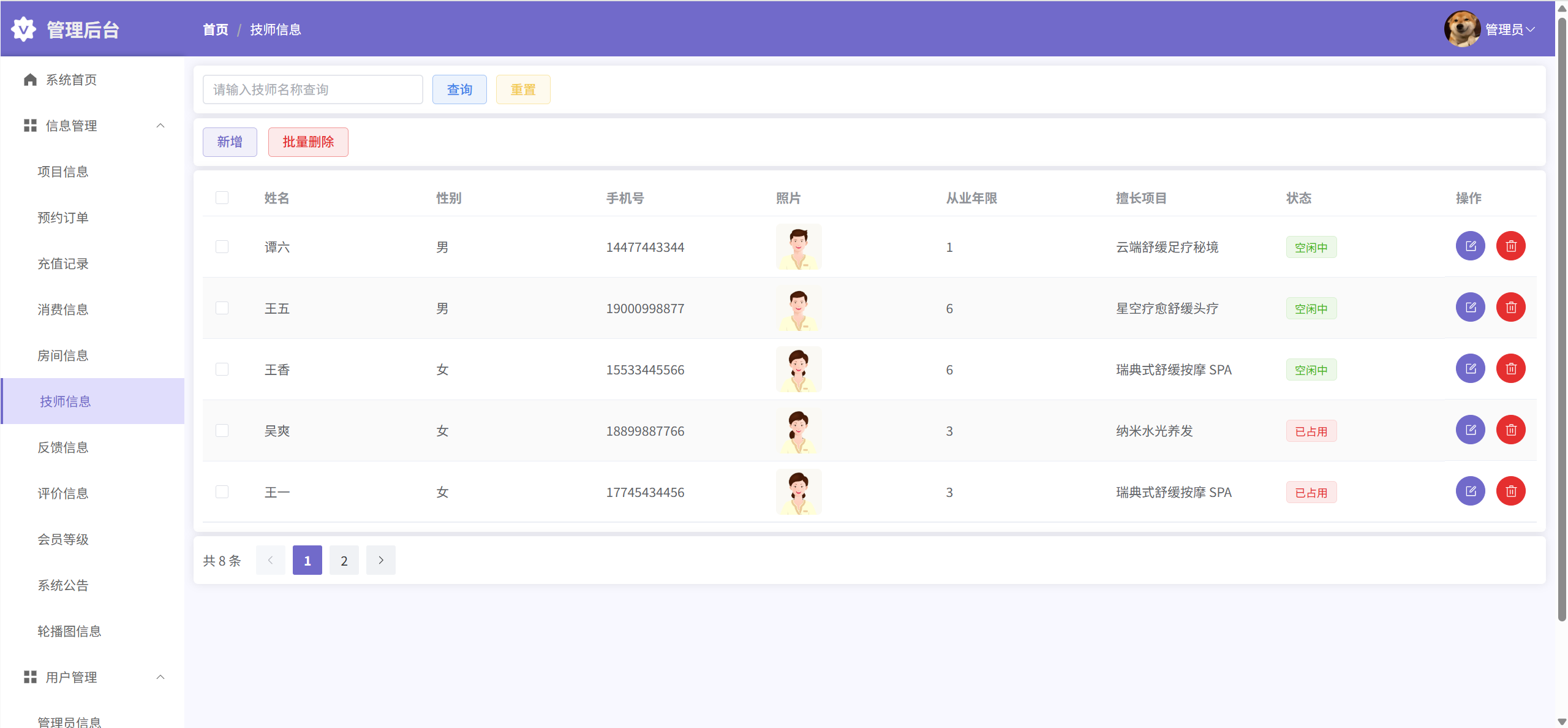Click the edit icon for 王香
The width and height of the screenshot is (1568, 728).
(x=1470, y=369)
